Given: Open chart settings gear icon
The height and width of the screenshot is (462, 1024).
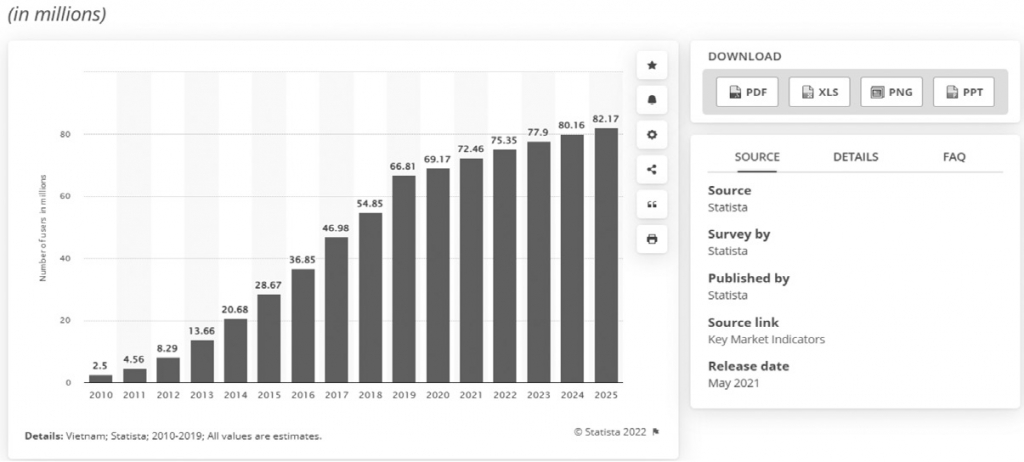Looking at the screenshot, I should (652, 135).
